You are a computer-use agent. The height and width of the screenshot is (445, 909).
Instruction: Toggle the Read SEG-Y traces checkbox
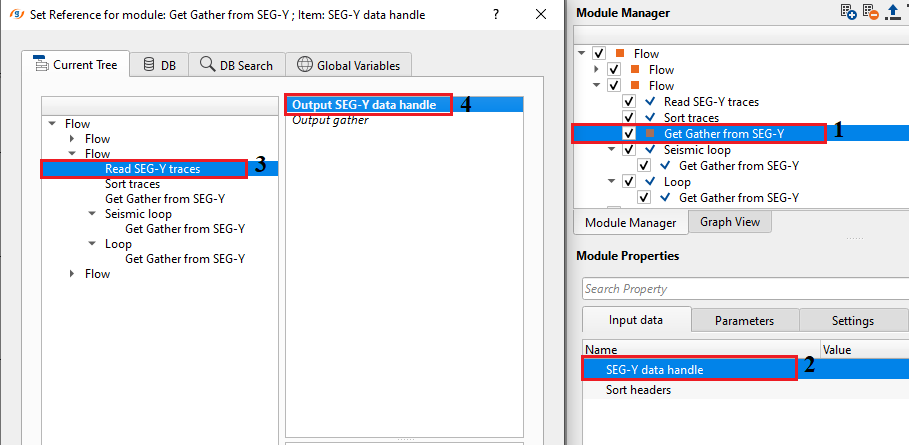(629, 102)
